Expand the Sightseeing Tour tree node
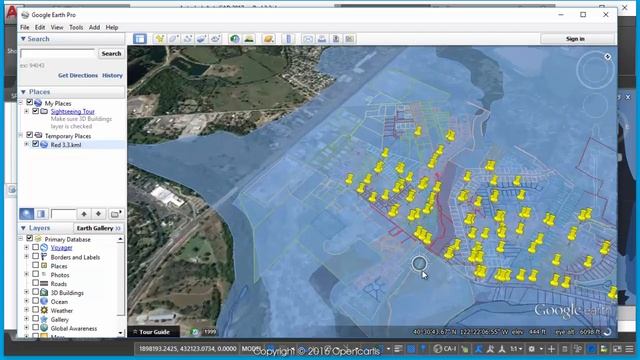 tap(27, 111)
